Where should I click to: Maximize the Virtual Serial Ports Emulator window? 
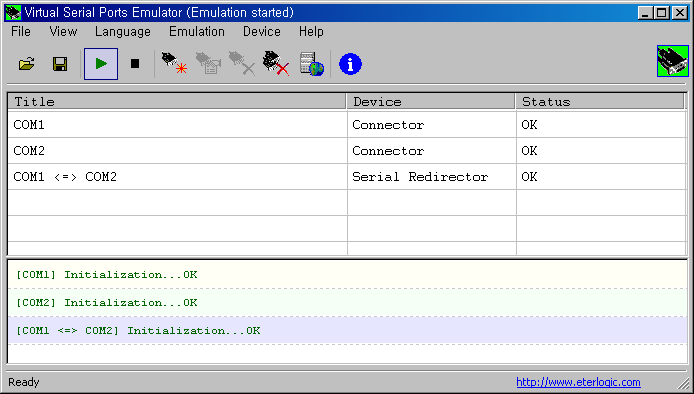[662, 13]
